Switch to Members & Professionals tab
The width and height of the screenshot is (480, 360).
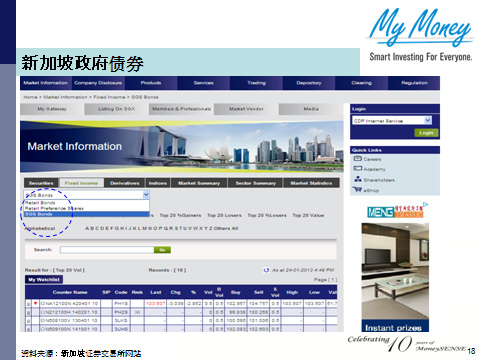pyautogui.click(x=181, y=109)
